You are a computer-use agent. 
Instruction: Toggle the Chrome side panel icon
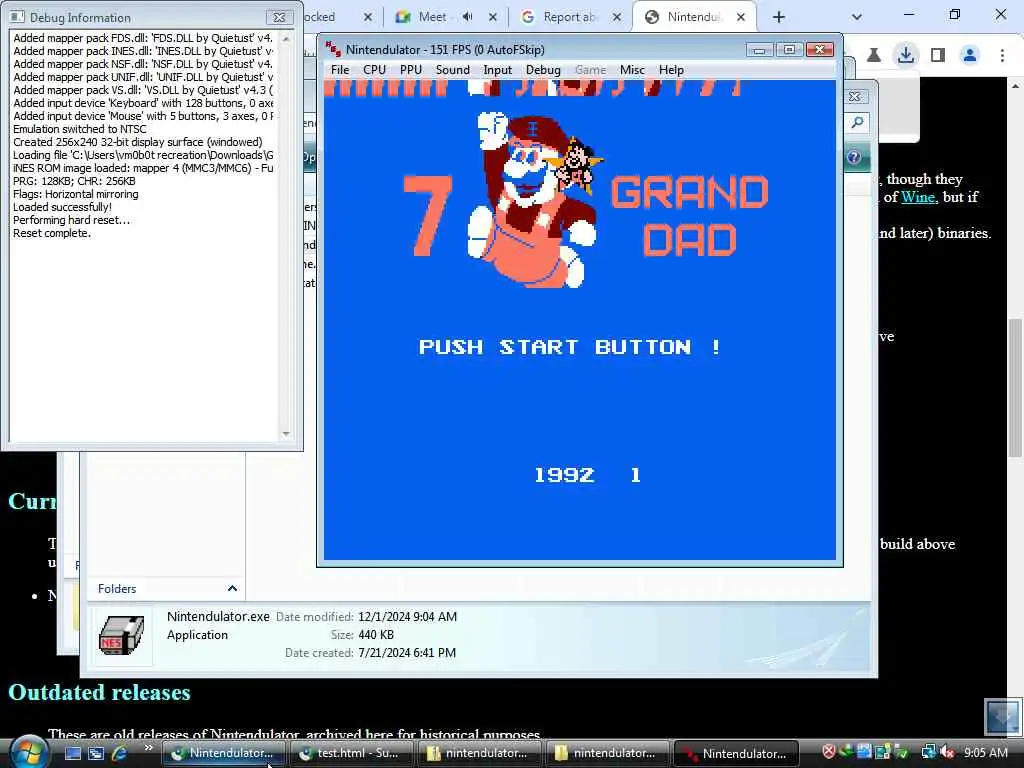point(938,56)
